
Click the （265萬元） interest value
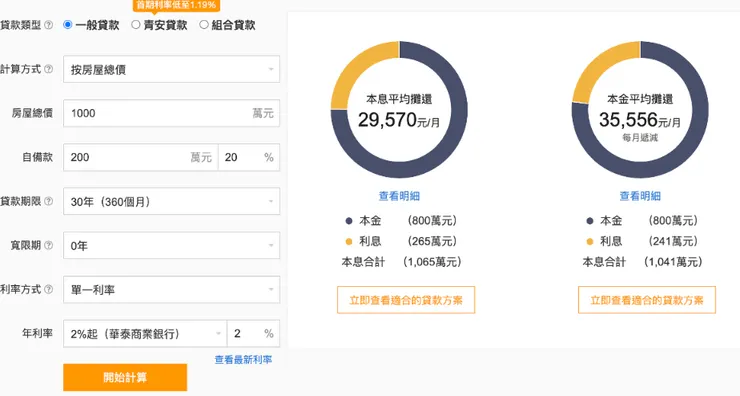tap(432, 241)
